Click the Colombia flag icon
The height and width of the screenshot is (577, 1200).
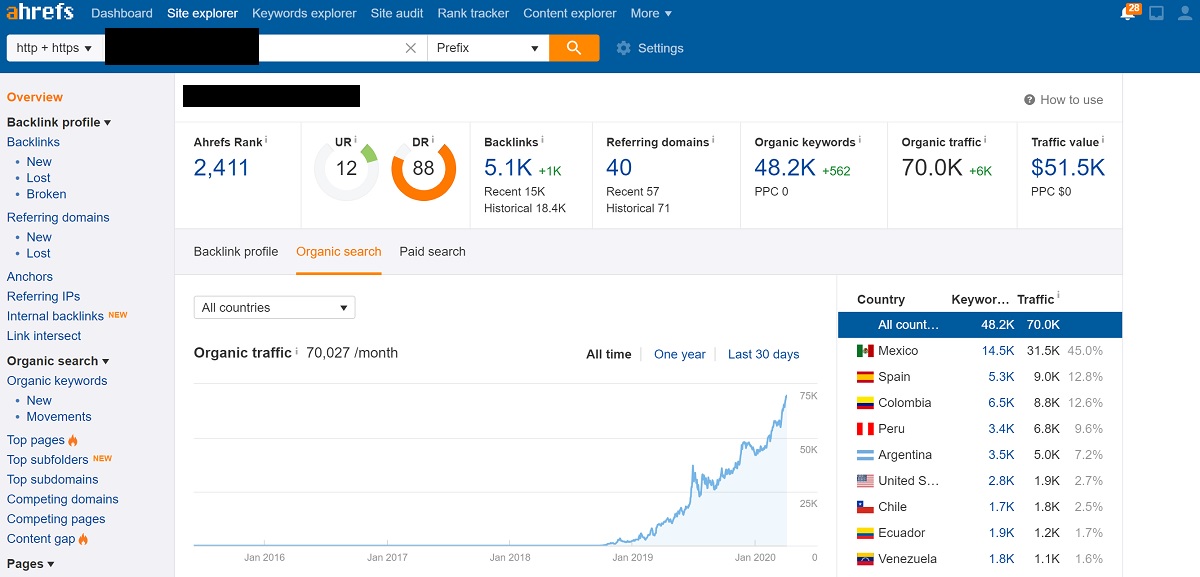coord(866,403)
